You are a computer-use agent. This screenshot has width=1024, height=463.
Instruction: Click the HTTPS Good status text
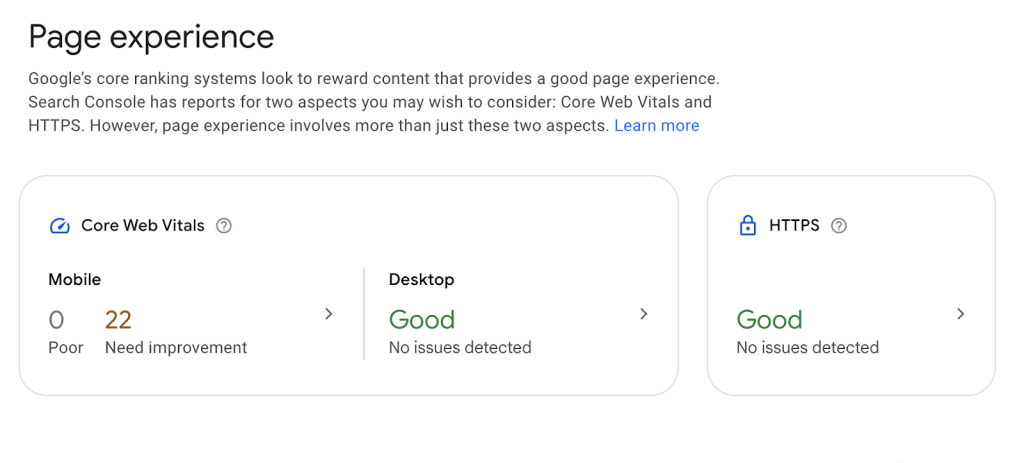(769, 320)
